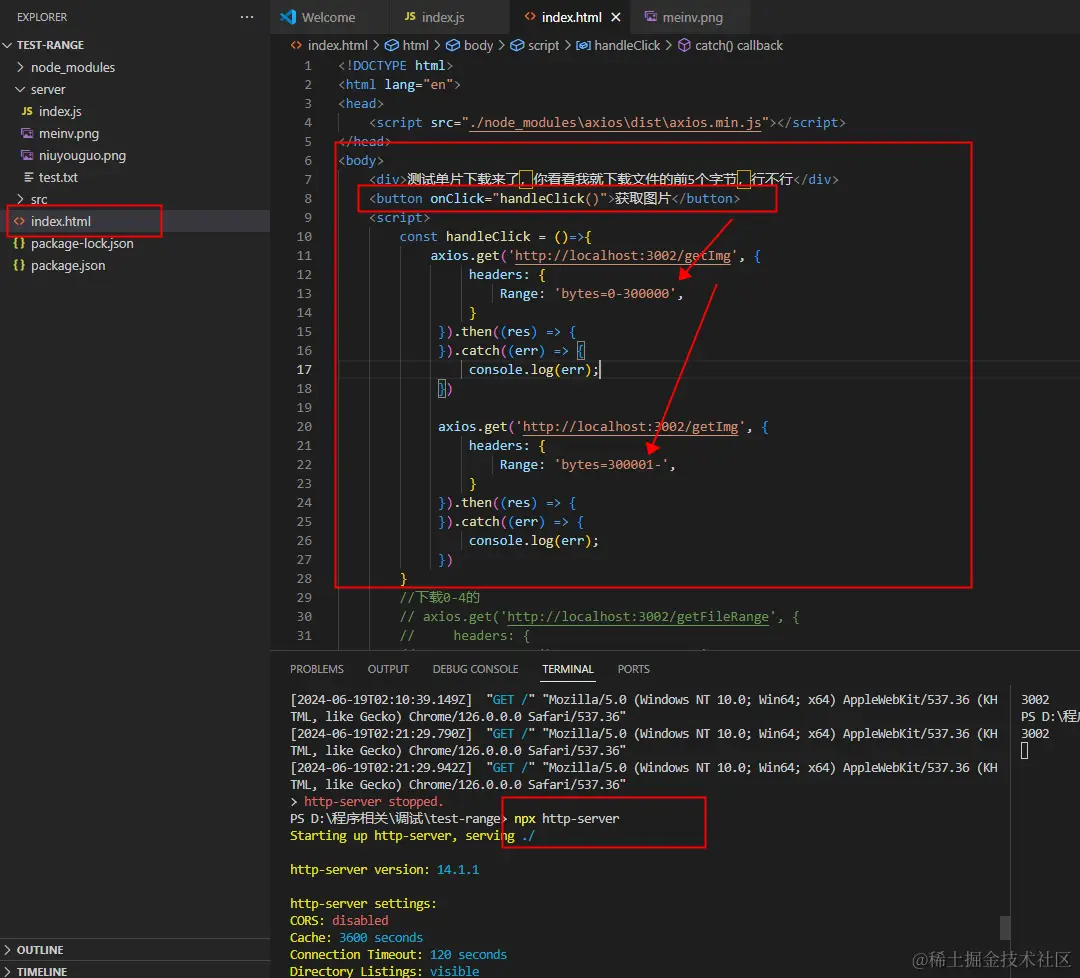The height and width of the screenshot is (978, 1080).
Task: Click line number 17 in the gutter
Action: (304, 370)
